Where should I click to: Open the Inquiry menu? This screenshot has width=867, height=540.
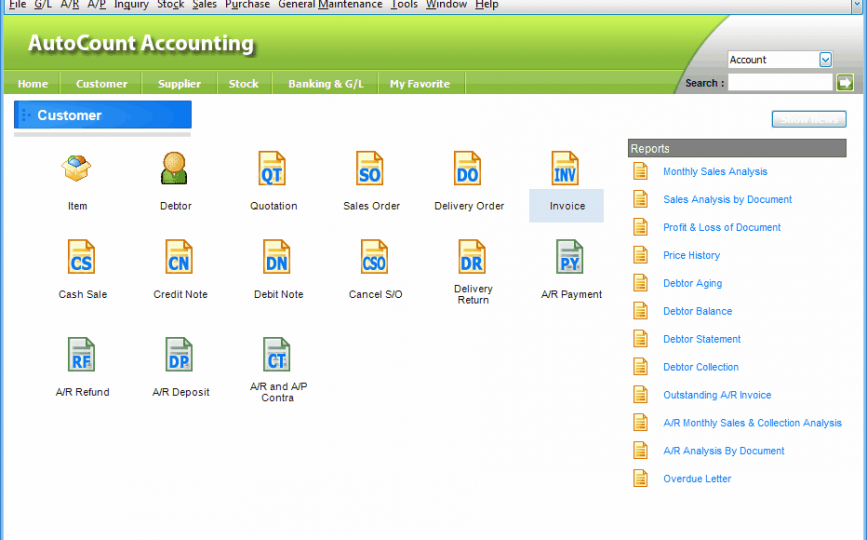tap(131, 5)
